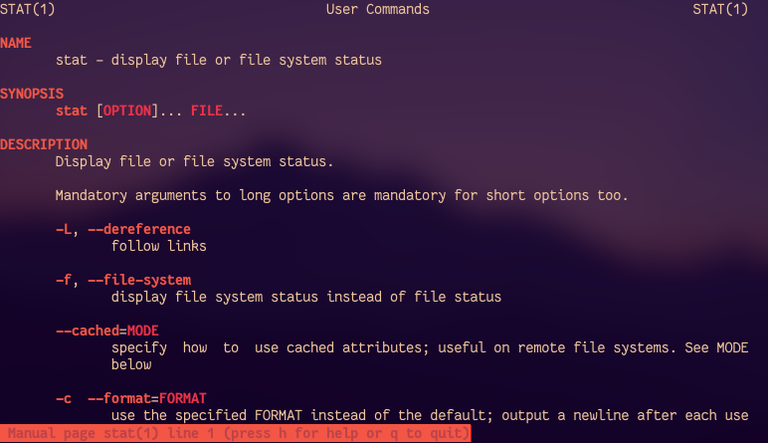Click the -L, --dereference option
The image size is (768, 443).
[123, 229]
